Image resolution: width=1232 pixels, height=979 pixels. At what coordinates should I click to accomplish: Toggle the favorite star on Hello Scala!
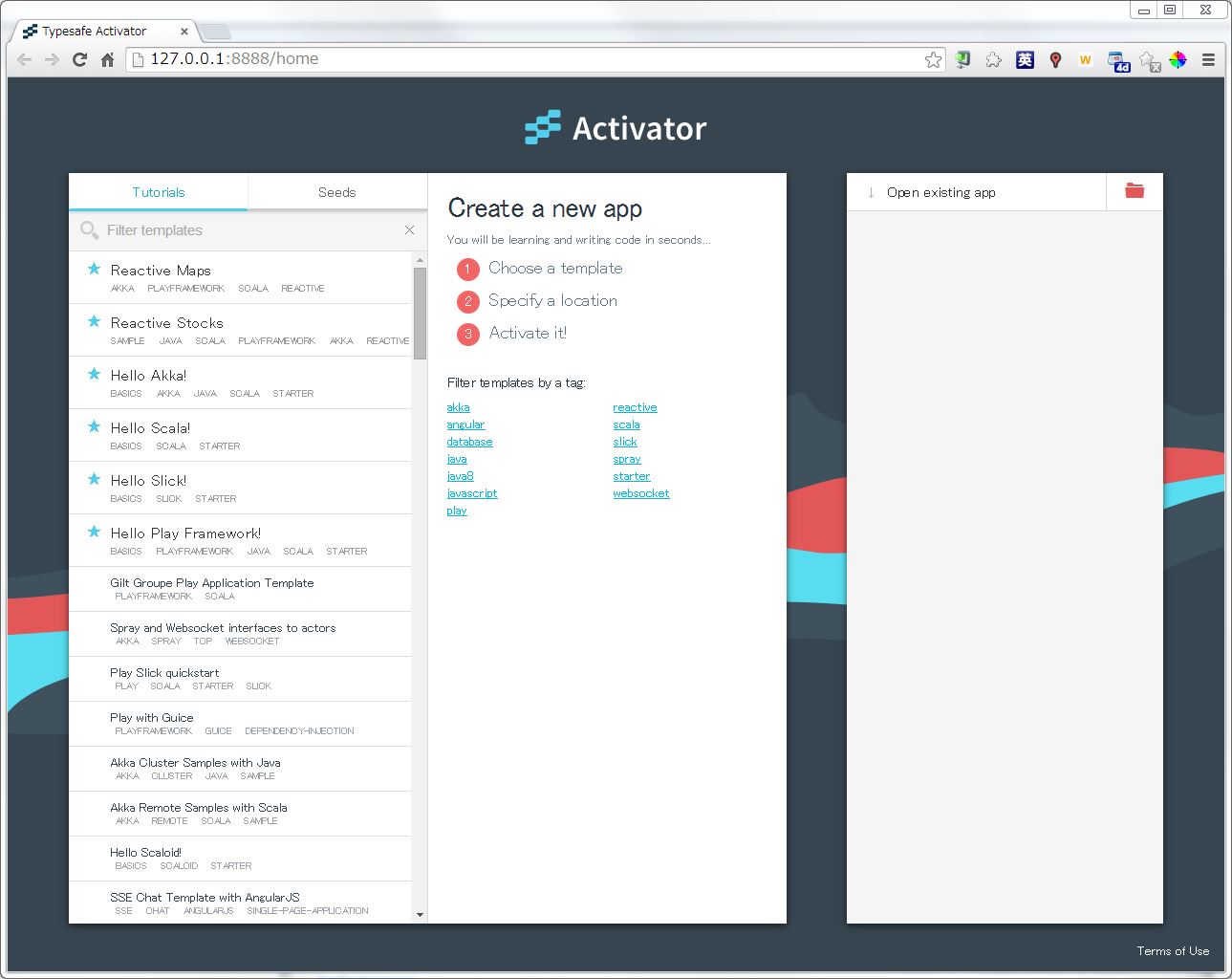click(x=94, y=426)
